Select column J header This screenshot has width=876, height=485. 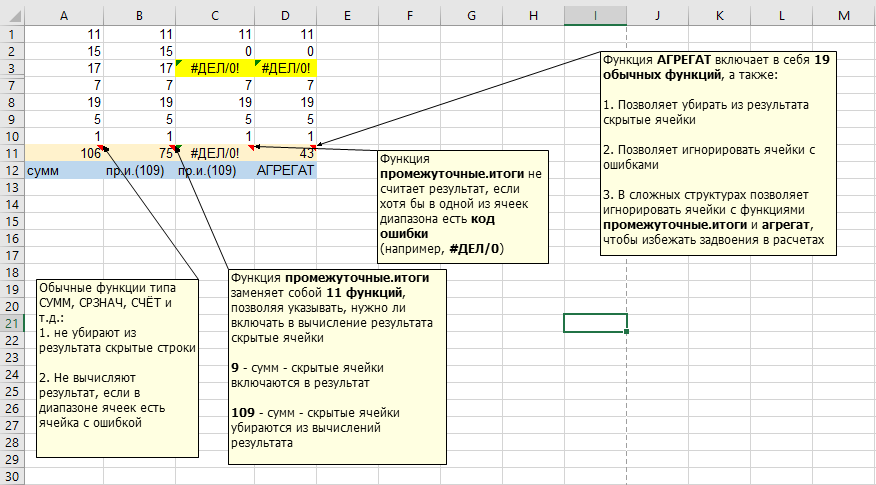point(658,16)
